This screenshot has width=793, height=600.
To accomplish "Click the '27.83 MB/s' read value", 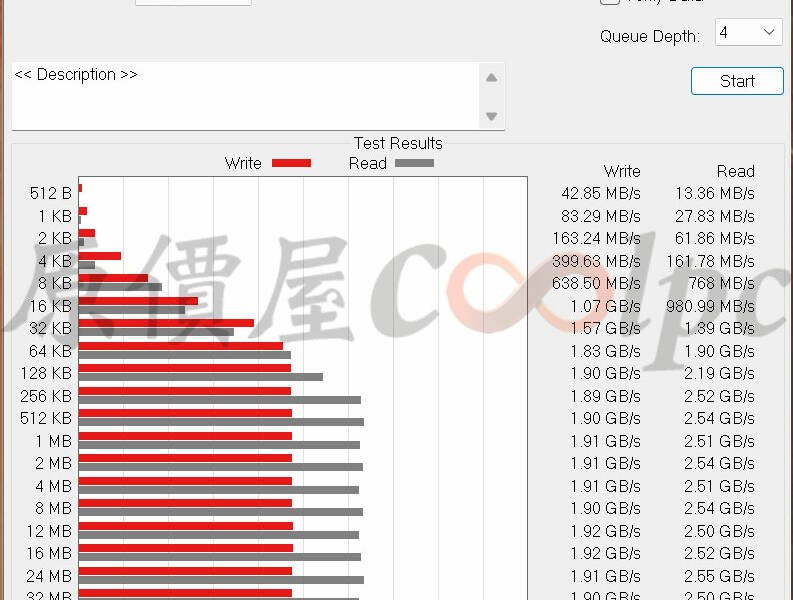I will tap(715, 216).
